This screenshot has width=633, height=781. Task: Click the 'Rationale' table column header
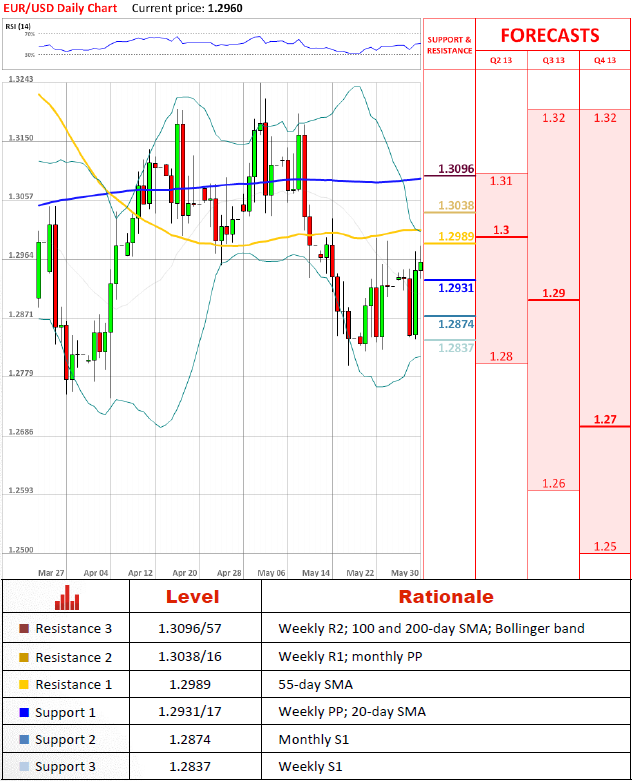pos(446,597)
